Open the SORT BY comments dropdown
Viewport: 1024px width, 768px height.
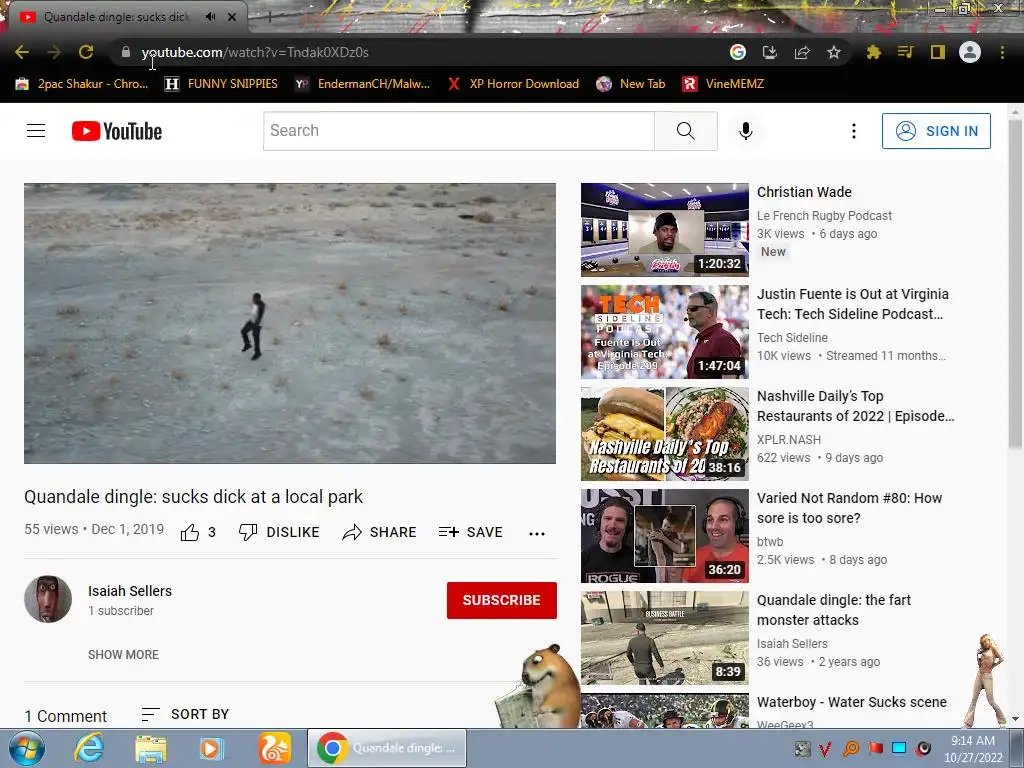[x=185, y=714]
